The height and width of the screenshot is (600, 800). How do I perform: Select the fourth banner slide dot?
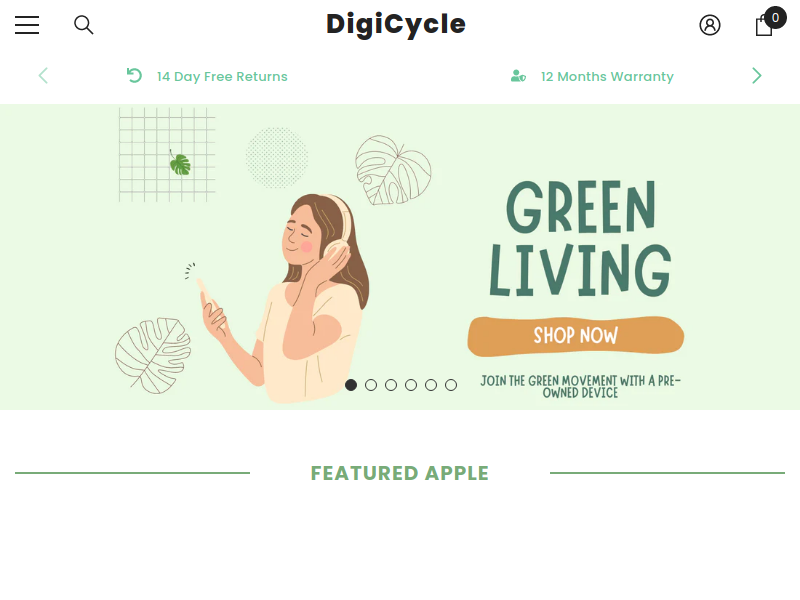(x=411, y=385)
